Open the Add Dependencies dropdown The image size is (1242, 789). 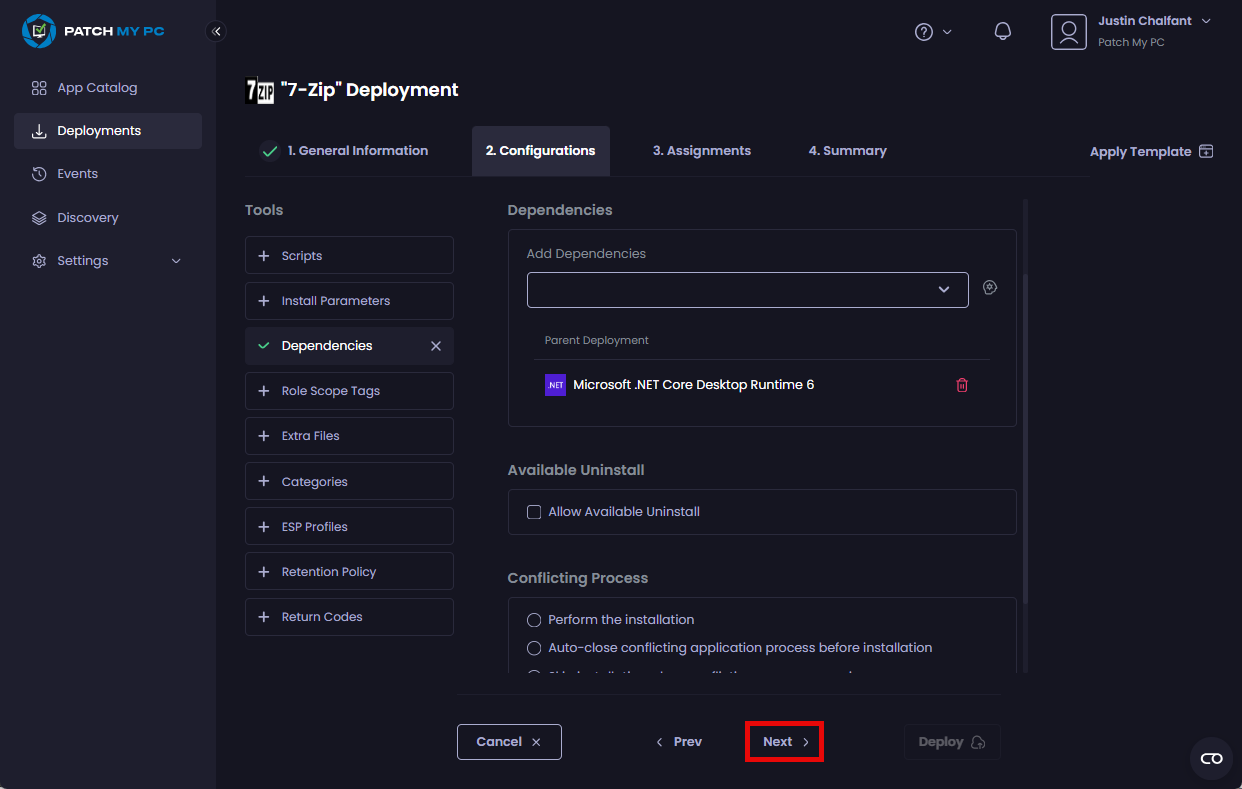(747, 290)
